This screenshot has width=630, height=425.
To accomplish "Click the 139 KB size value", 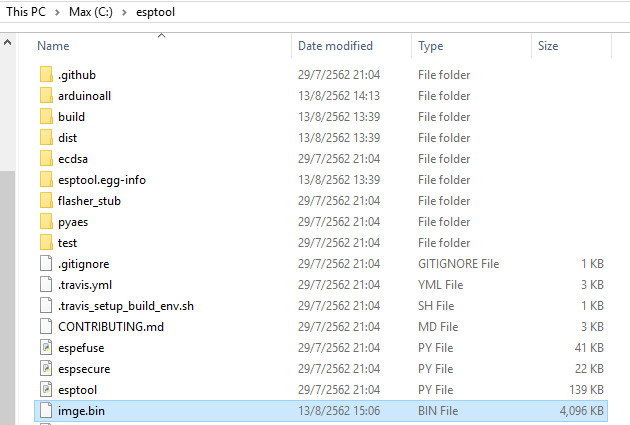I will (586, 390).
